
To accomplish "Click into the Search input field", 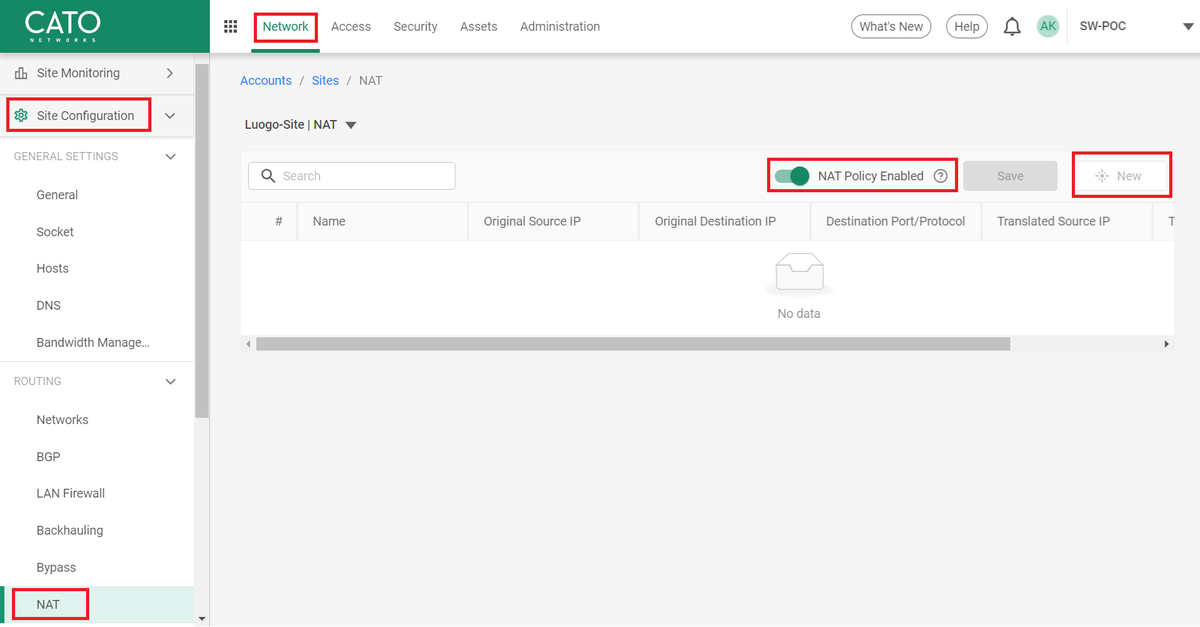I will [352, 176].
